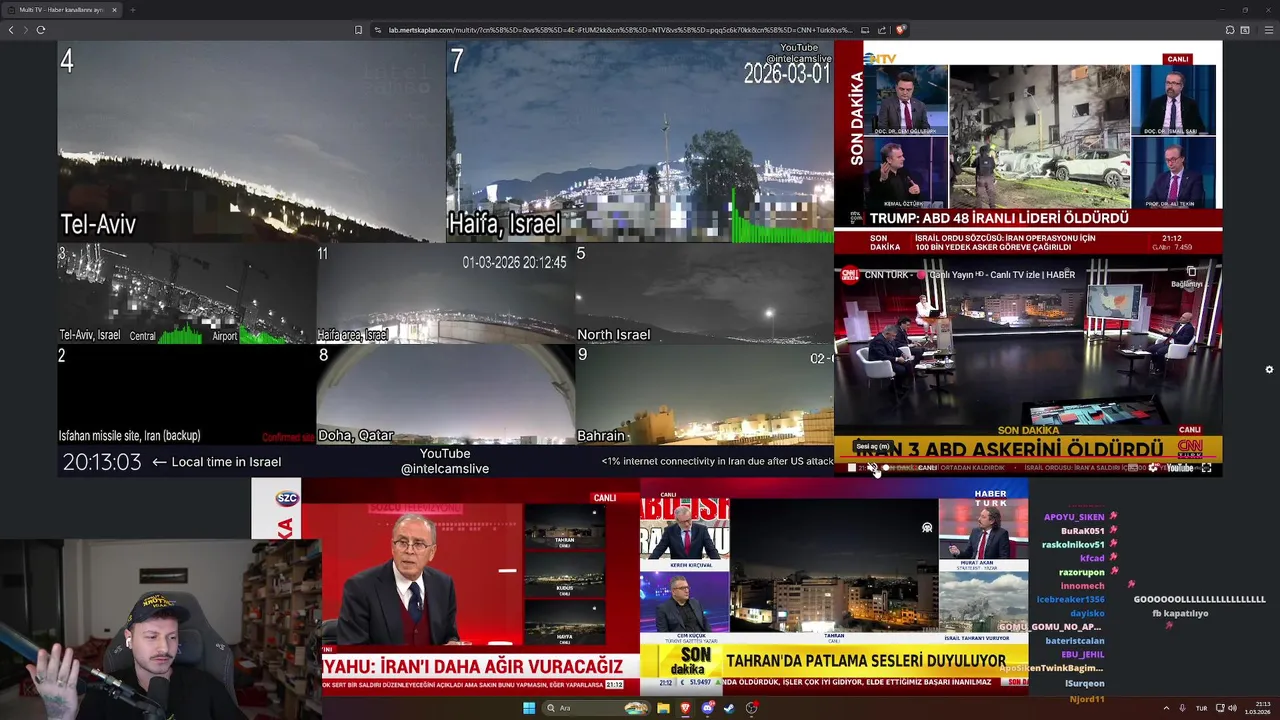Open Multi TV settings gear on right edge
The image size is (1280, 720).
[1269, 369]
